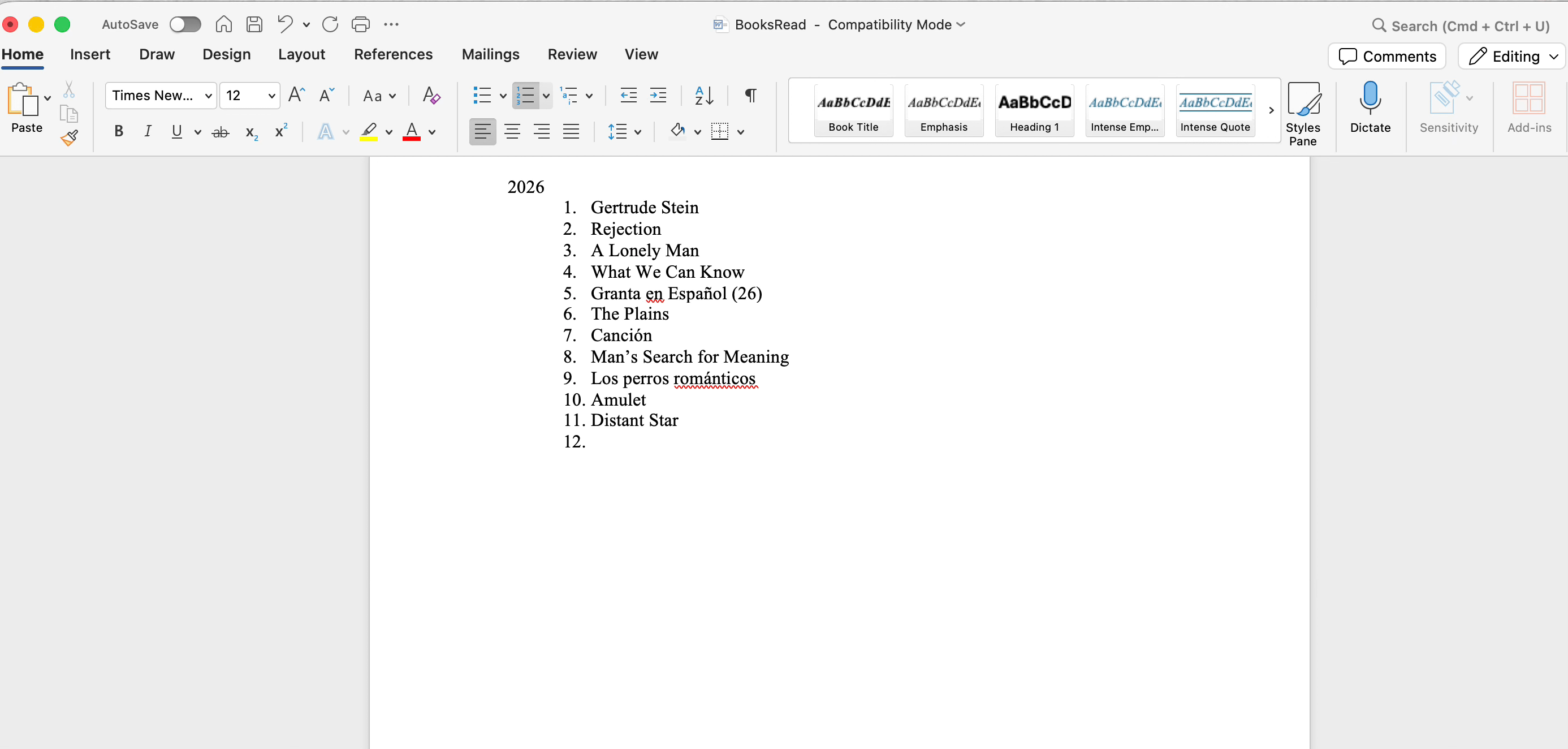Toggle numbered list formatting
Viewport: 1568px width, 749px height.
pos(525,96)
